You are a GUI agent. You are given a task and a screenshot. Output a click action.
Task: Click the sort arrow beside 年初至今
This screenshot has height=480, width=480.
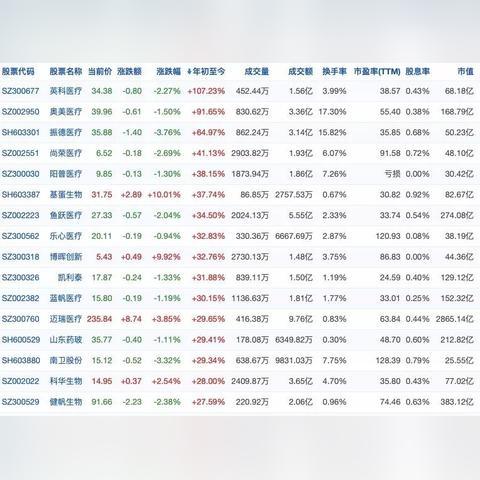click(x=189, y=71)
